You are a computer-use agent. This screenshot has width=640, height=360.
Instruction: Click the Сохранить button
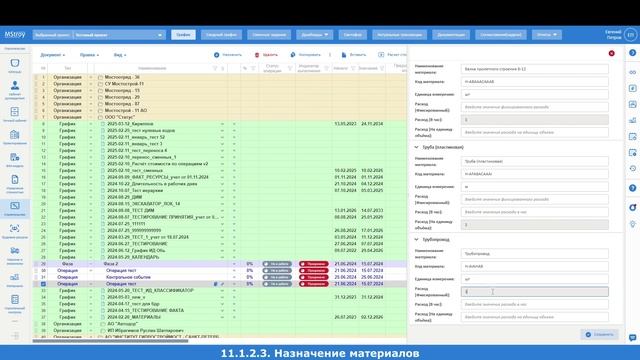coord(599,335)
